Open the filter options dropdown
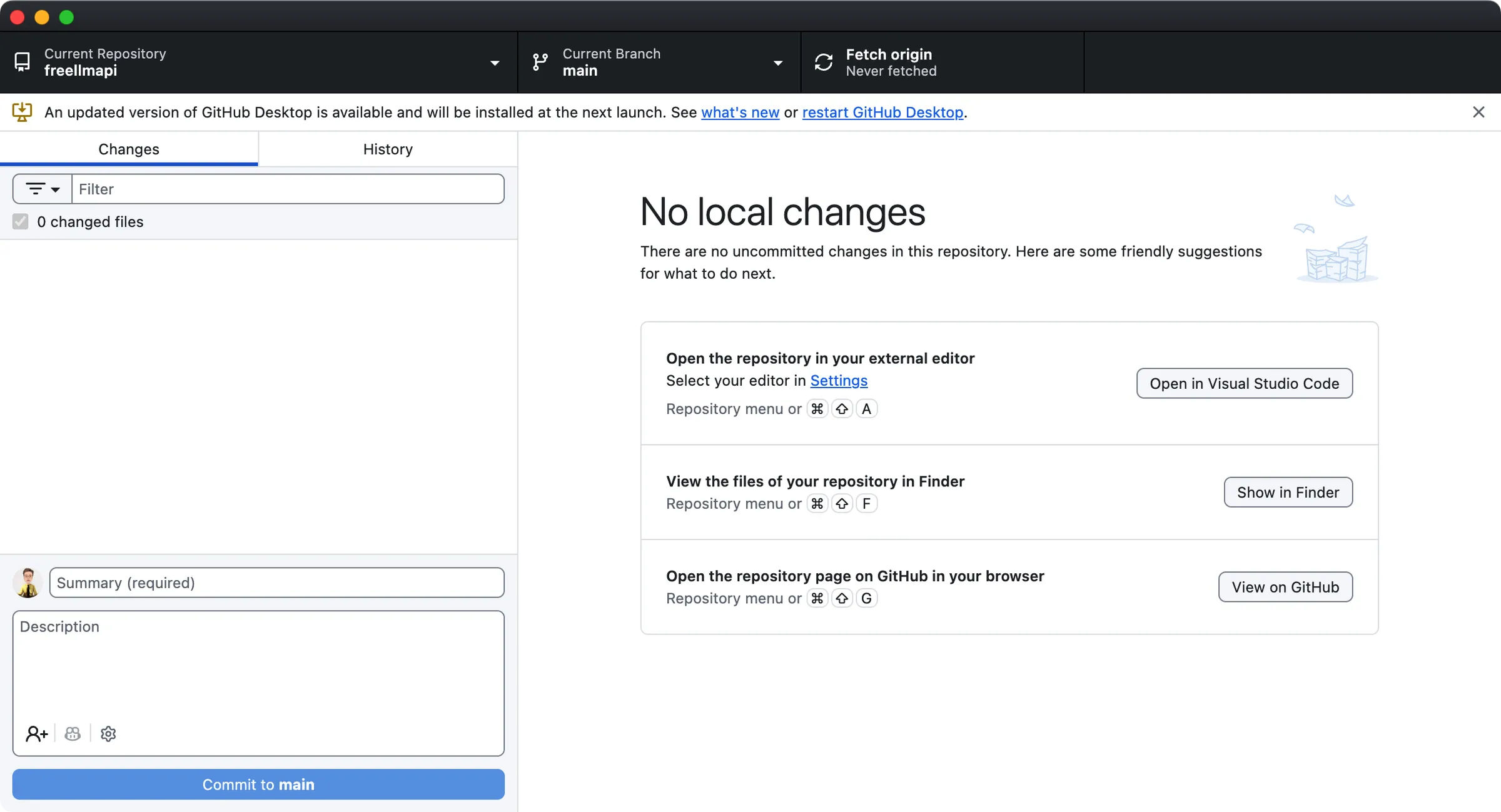Image resolution: width=1501 pixels, height=812 pixels. [43, 189]
